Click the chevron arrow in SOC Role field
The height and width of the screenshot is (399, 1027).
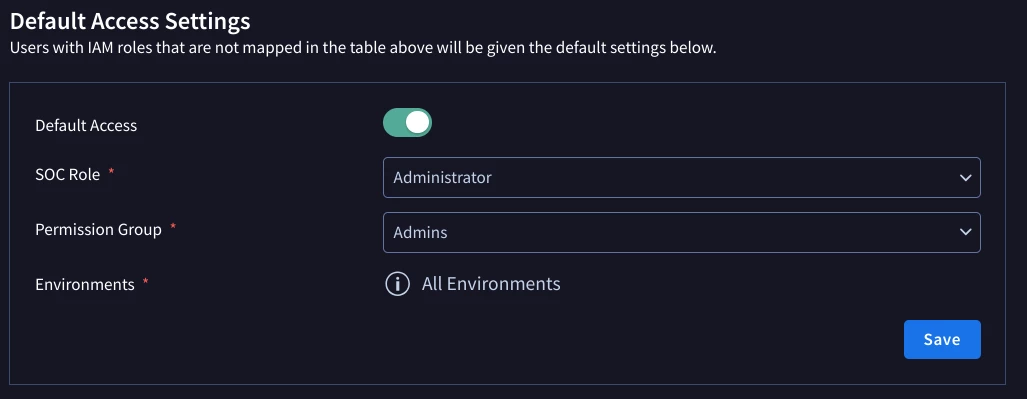[965, 178]
